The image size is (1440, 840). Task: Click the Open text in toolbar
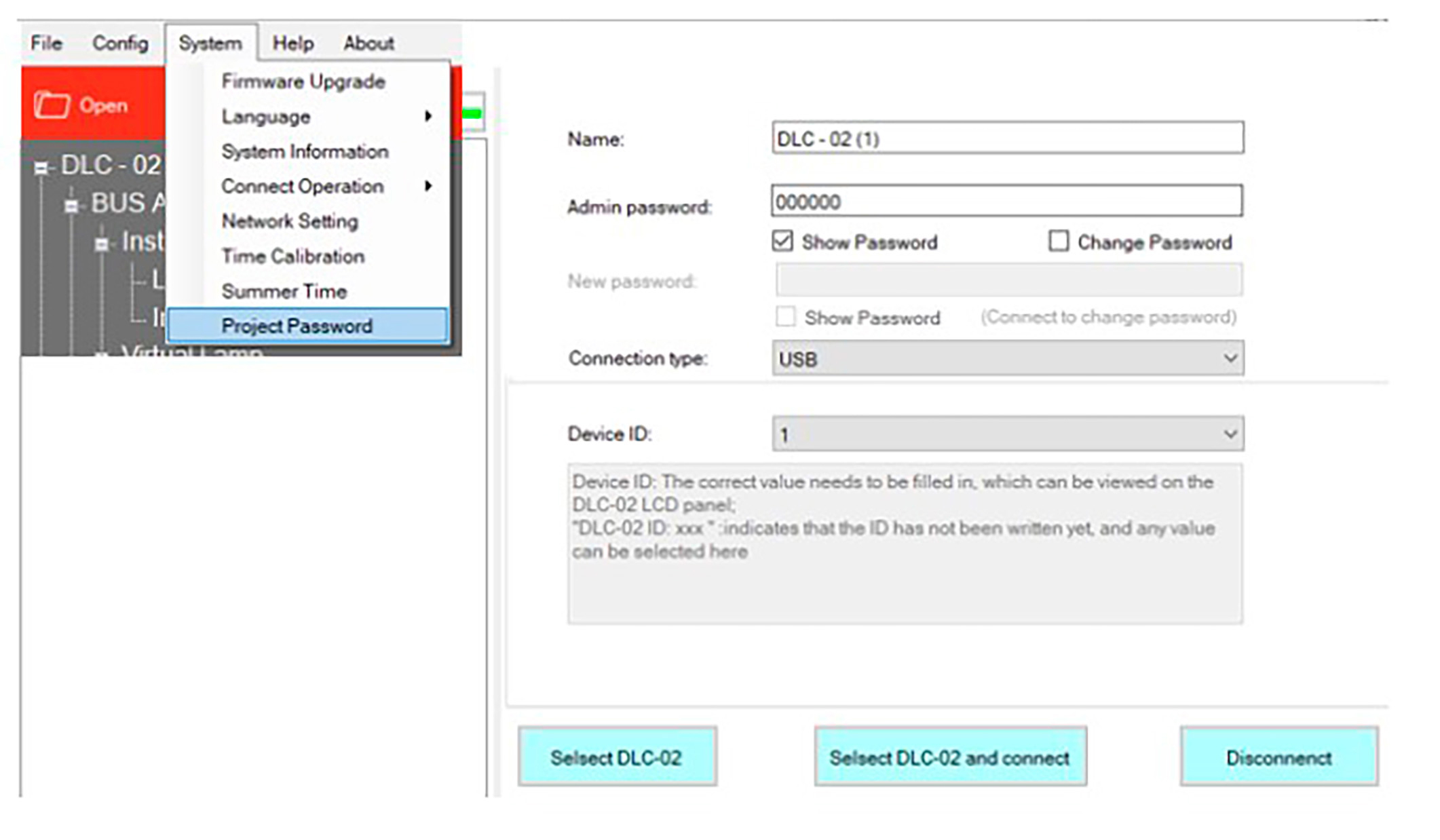103,105
